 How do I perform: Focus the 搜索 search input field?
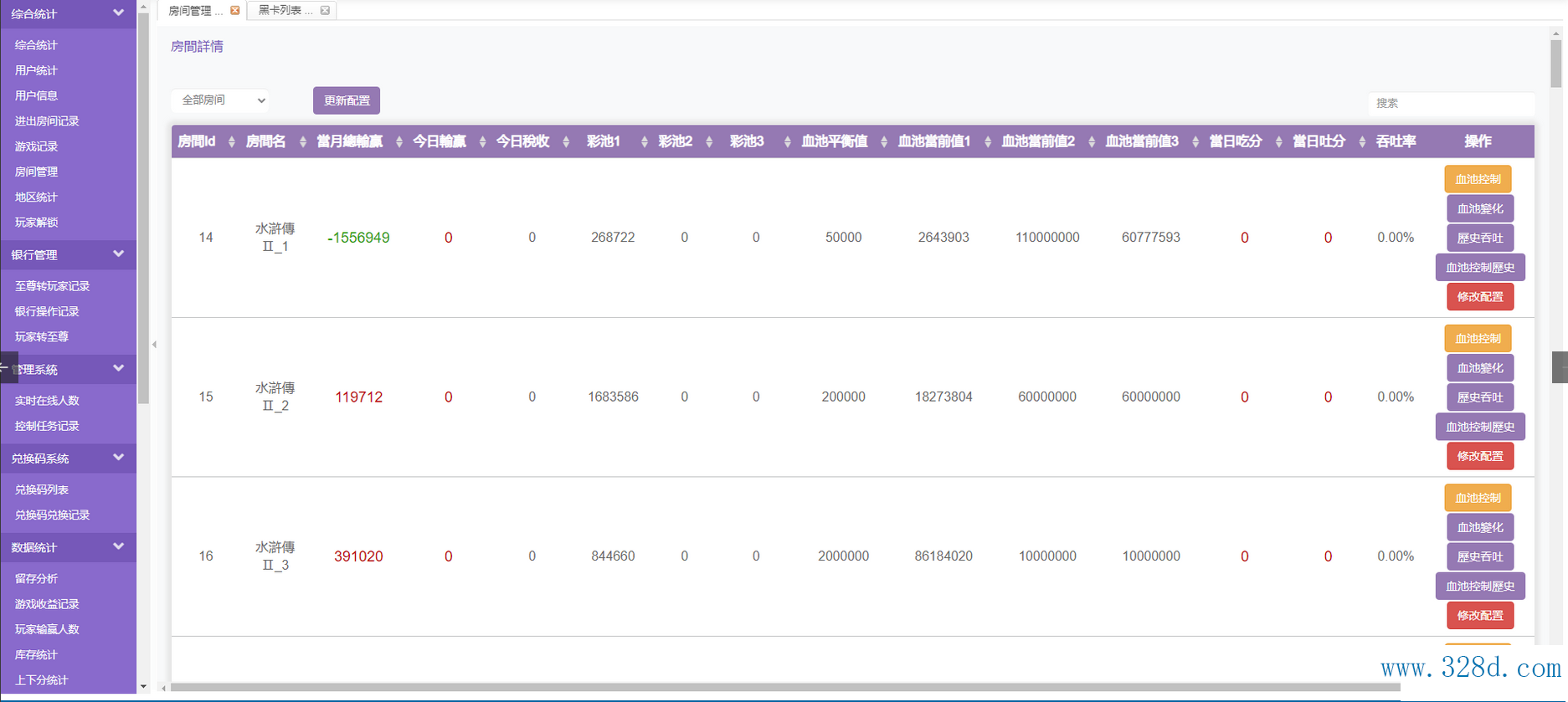click(1451, 103)
